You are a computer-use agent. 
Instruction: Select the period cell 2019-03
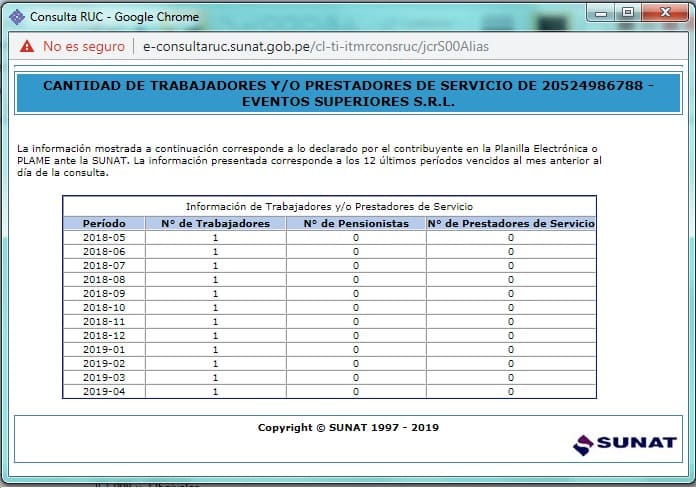click(x=104, y=377)
